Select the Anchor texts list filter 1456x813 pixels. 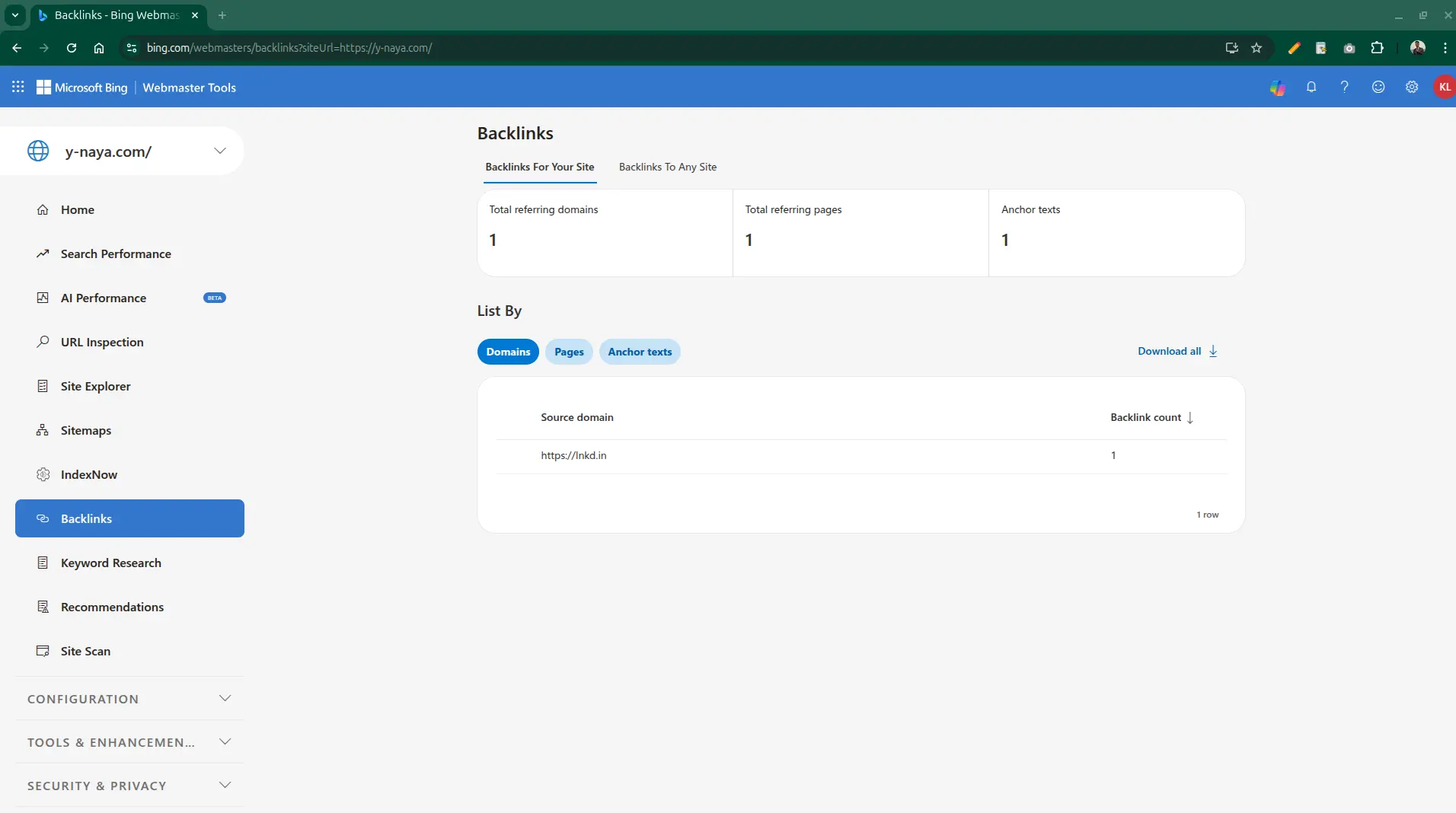tap(640, 352)
